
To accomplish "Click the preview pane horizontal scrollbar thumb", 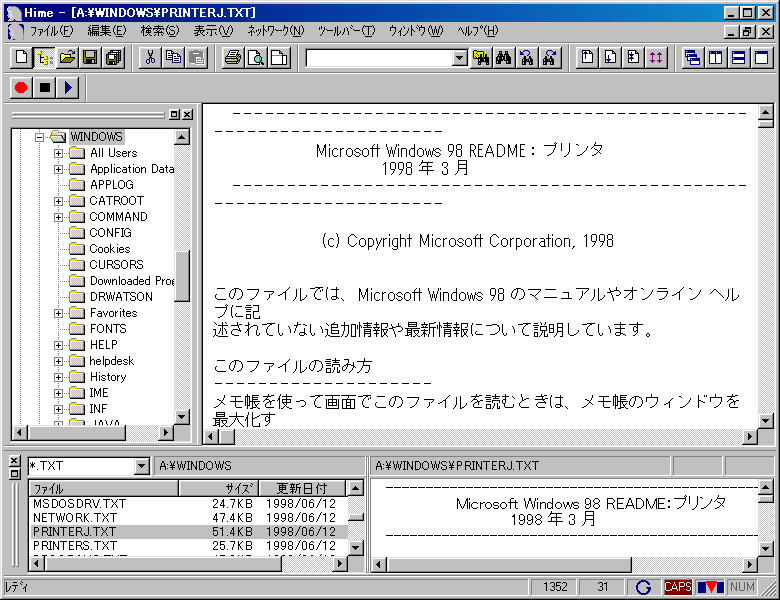I will click(510, 565).
